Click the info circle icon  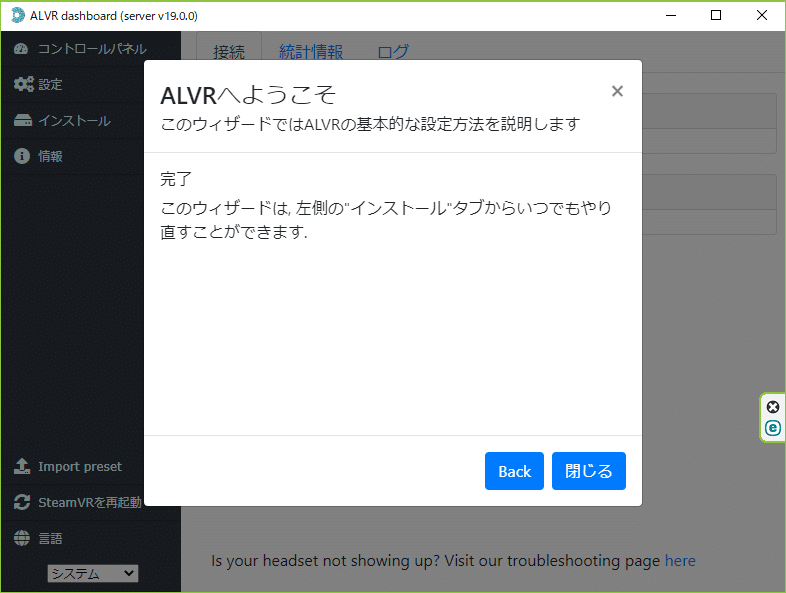click(22, 156)
